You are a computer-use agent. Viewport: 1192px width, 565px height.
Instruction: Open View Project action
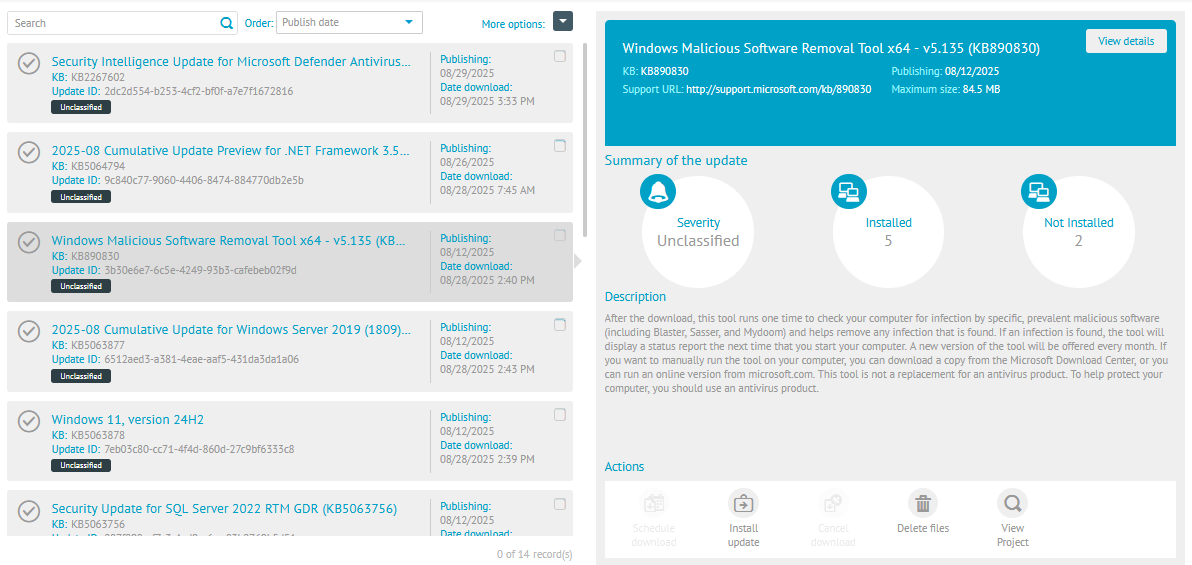click(x=1013, y=503)
